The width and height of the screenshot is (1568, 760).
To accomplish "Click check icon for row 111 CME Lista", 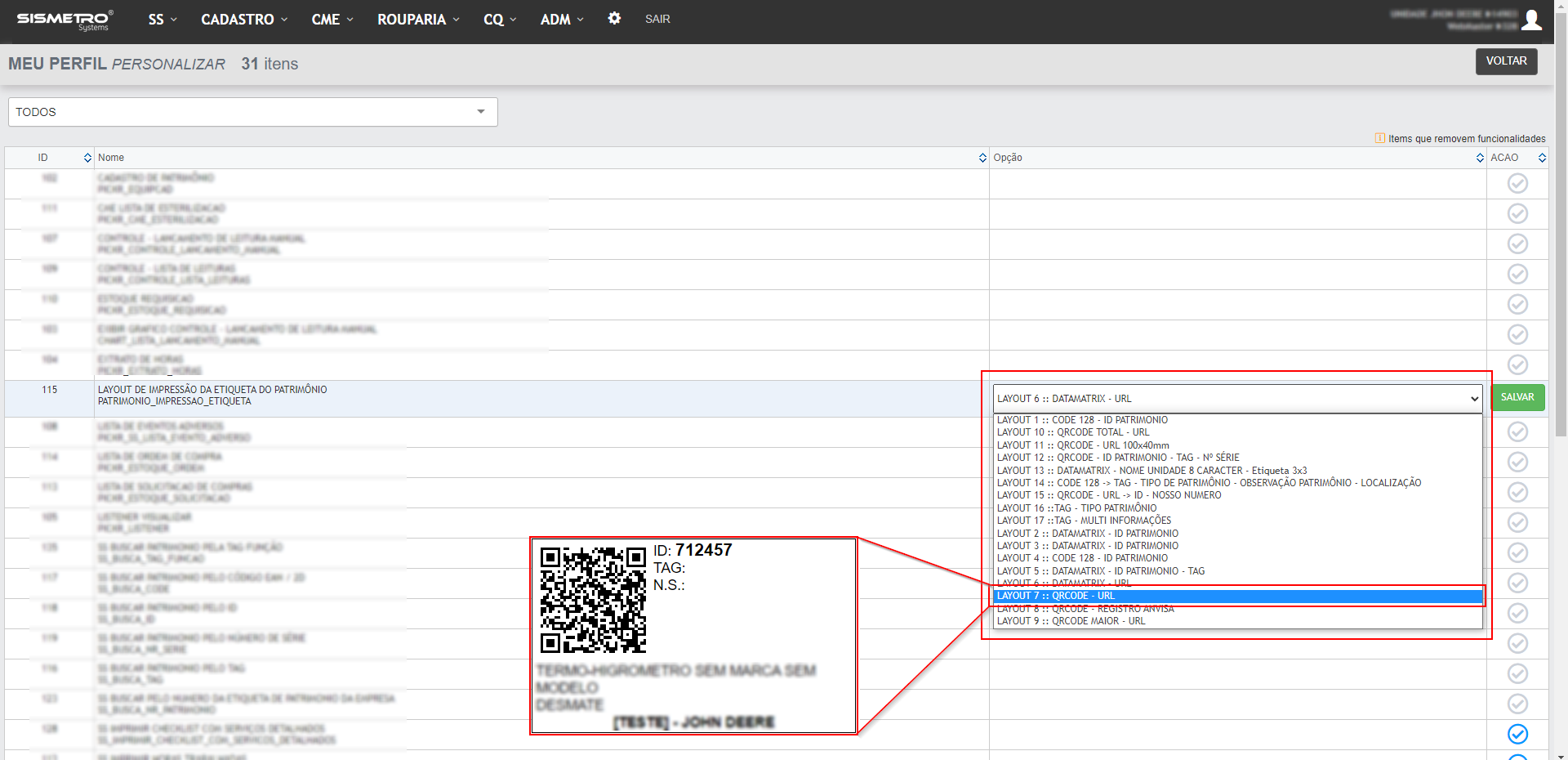I will pos(1517,213).
